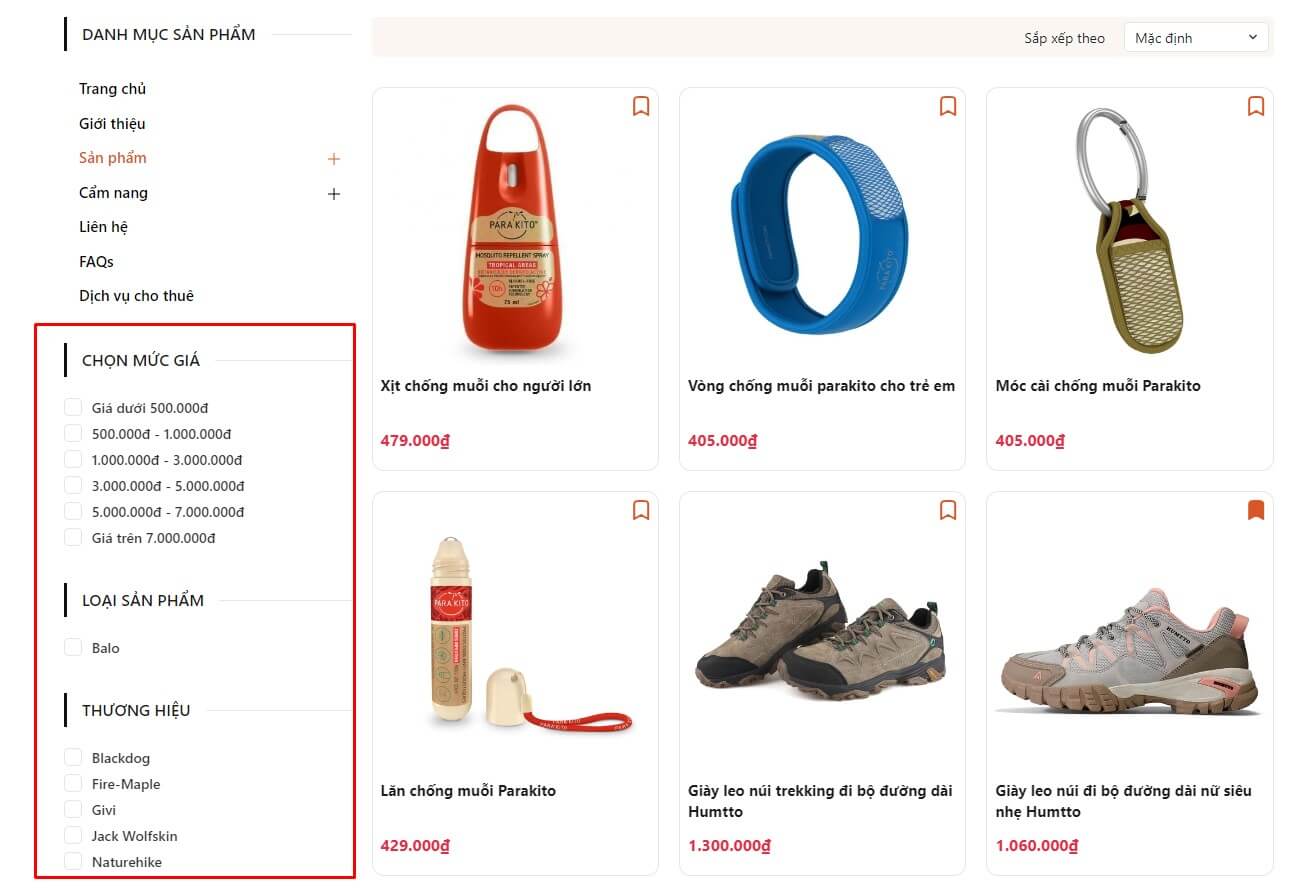Image resolution: width=1297 pixels, height=891 pixels.
Task: Bookmark the blue Parakito kids wristband
Action: pyautogui.click(x=948, y=106)
